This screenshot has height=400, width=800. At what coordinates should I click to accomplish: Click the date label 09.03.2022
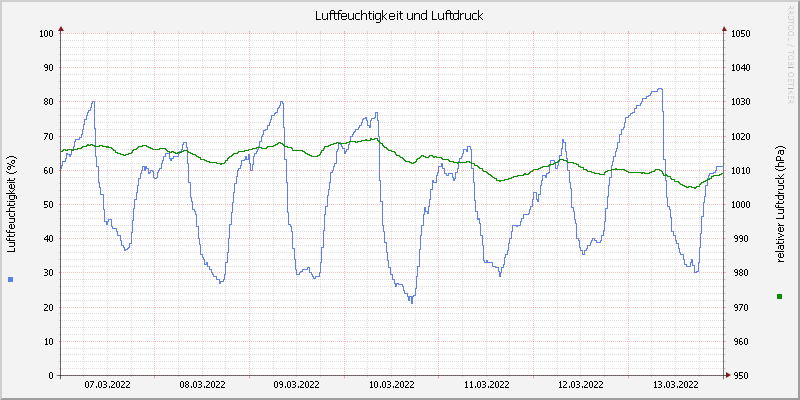pos(296,384)
